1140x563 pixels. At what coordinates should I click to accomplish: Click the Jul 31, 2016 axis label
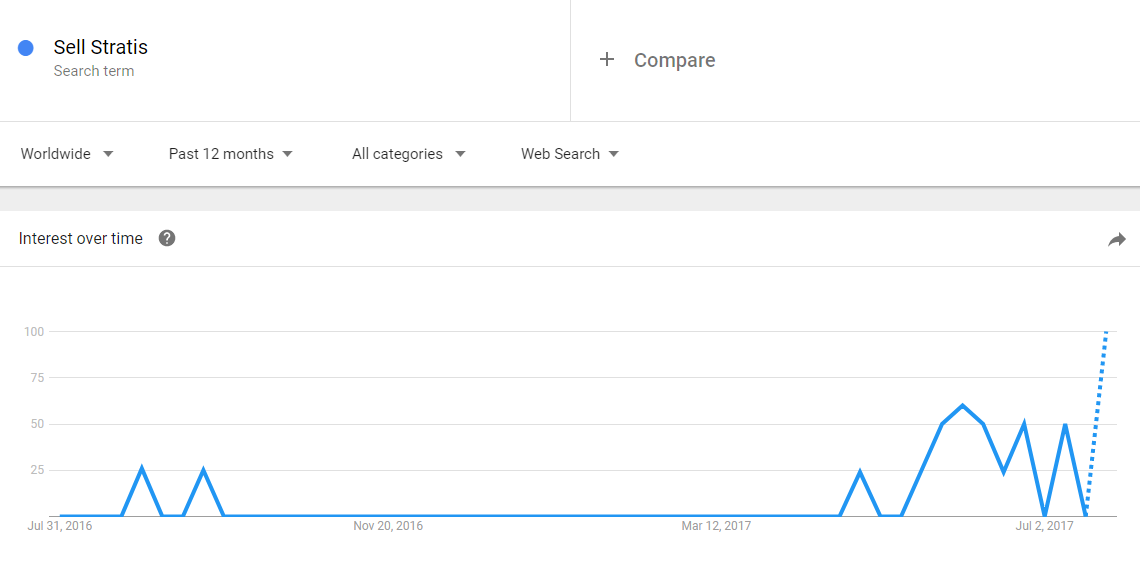[59, 526]
